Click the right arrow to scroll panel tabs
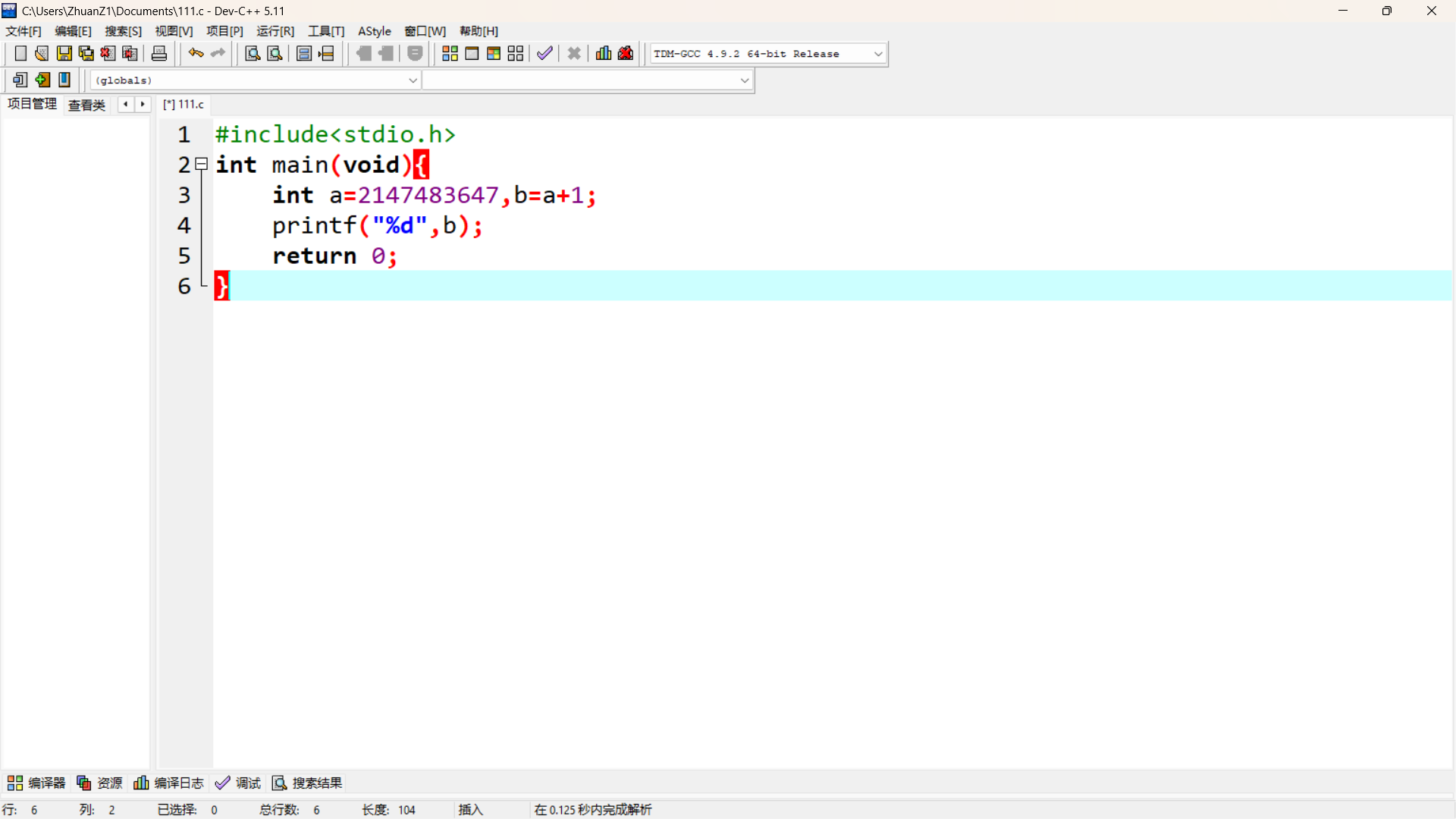Viewport: 1456px width, 819px height. coord(143,105)
